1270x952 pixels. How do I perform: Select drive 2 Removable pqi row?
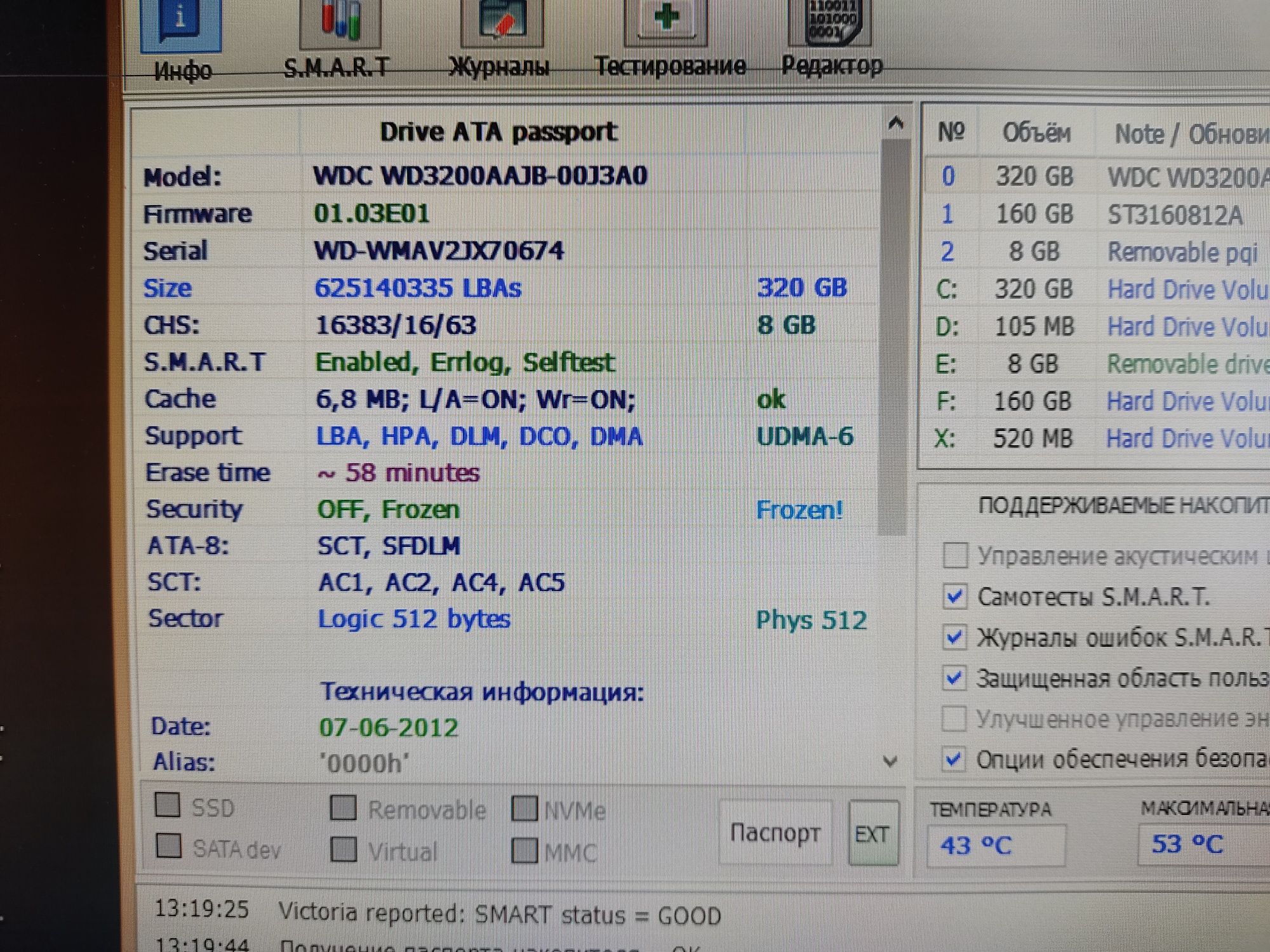coord(1097,251)
